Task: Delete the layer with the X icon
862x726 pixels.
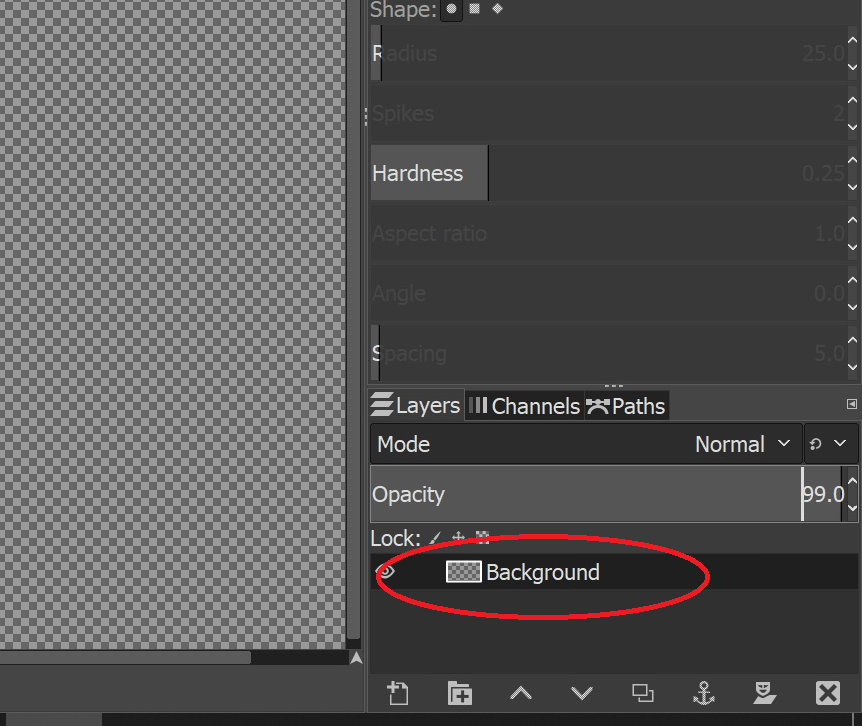Action: 827,693
